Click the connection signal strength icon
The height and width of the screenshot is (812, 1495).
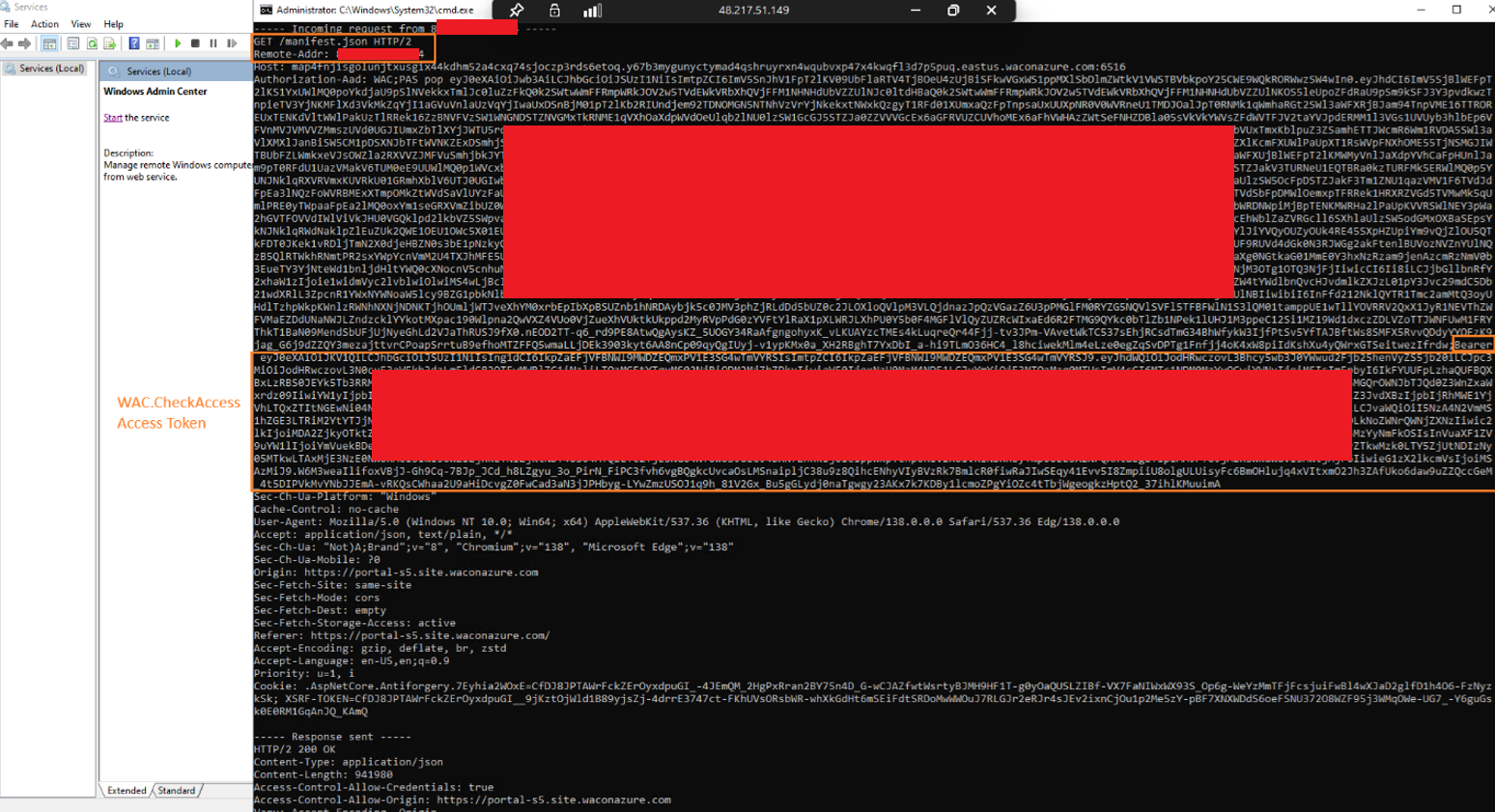coord(592,11)
